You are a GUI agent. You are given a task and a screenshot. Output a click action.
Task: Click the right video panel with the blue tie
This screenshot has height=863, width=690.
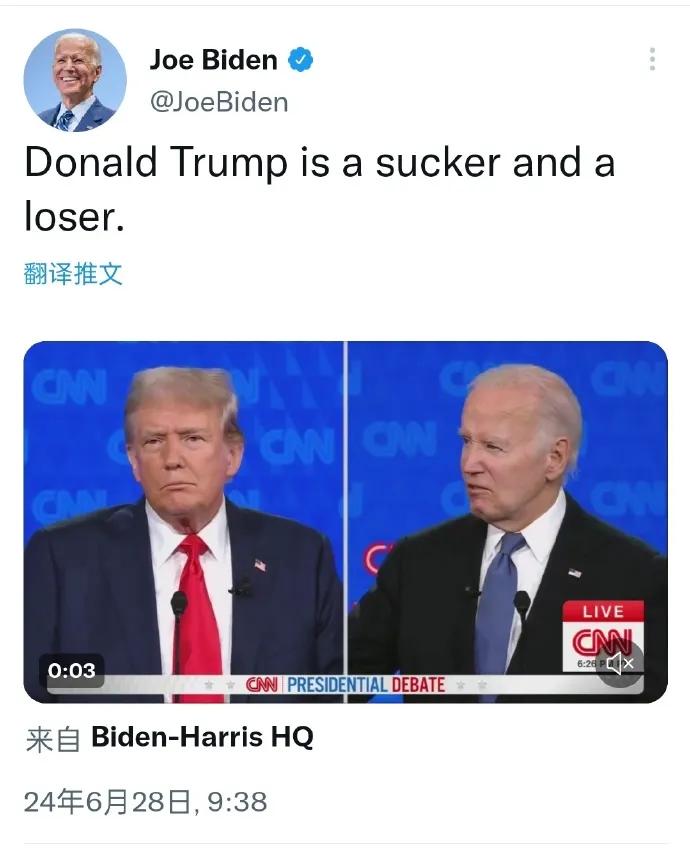pos(507,522)
